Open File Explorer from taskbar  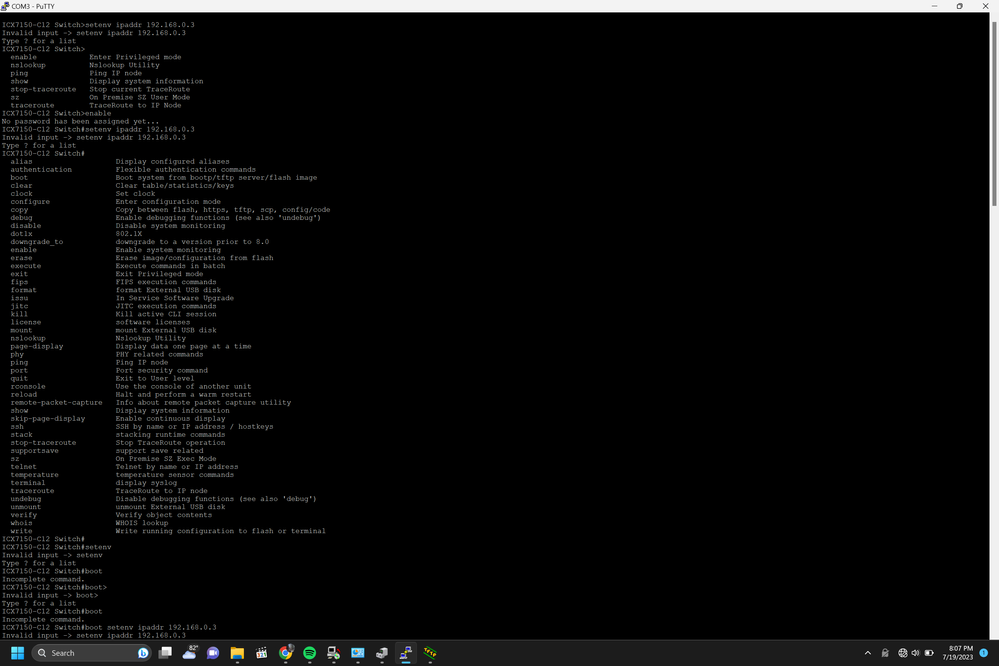tap(237, 653)
